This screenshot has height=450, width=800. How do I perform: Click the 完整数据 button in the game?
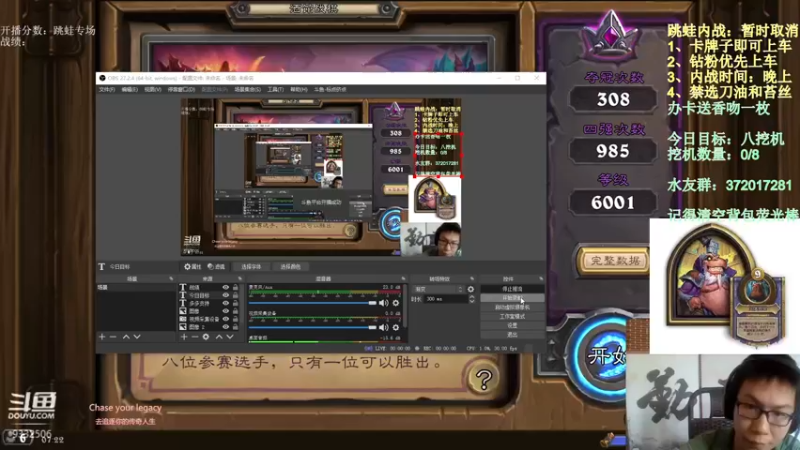[x=613, y=261]
